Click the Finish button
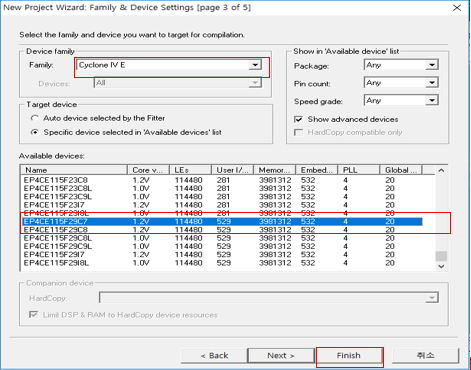 click(349, 356)
